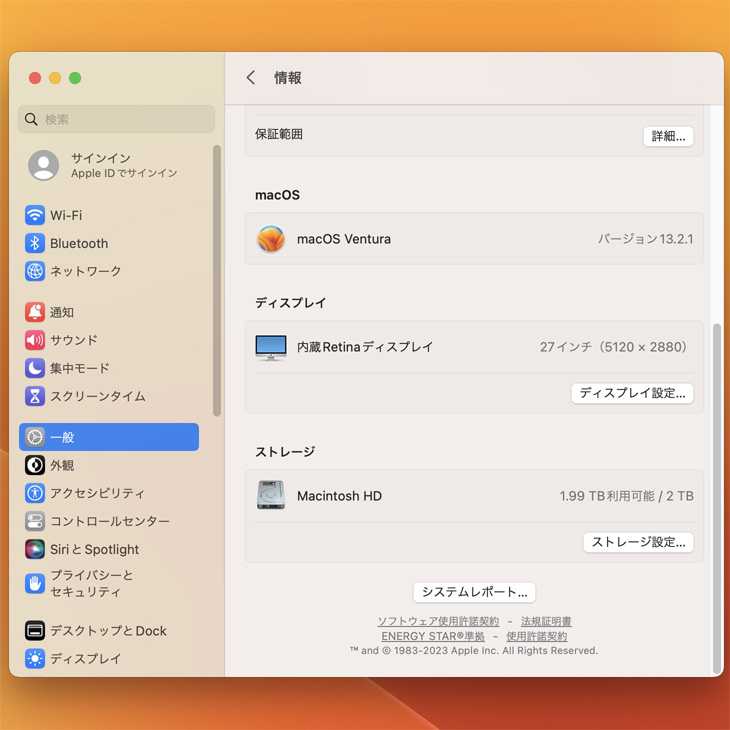730x730 pixels.
Task: Select 外観 in the sidebar
Action: 62,465
